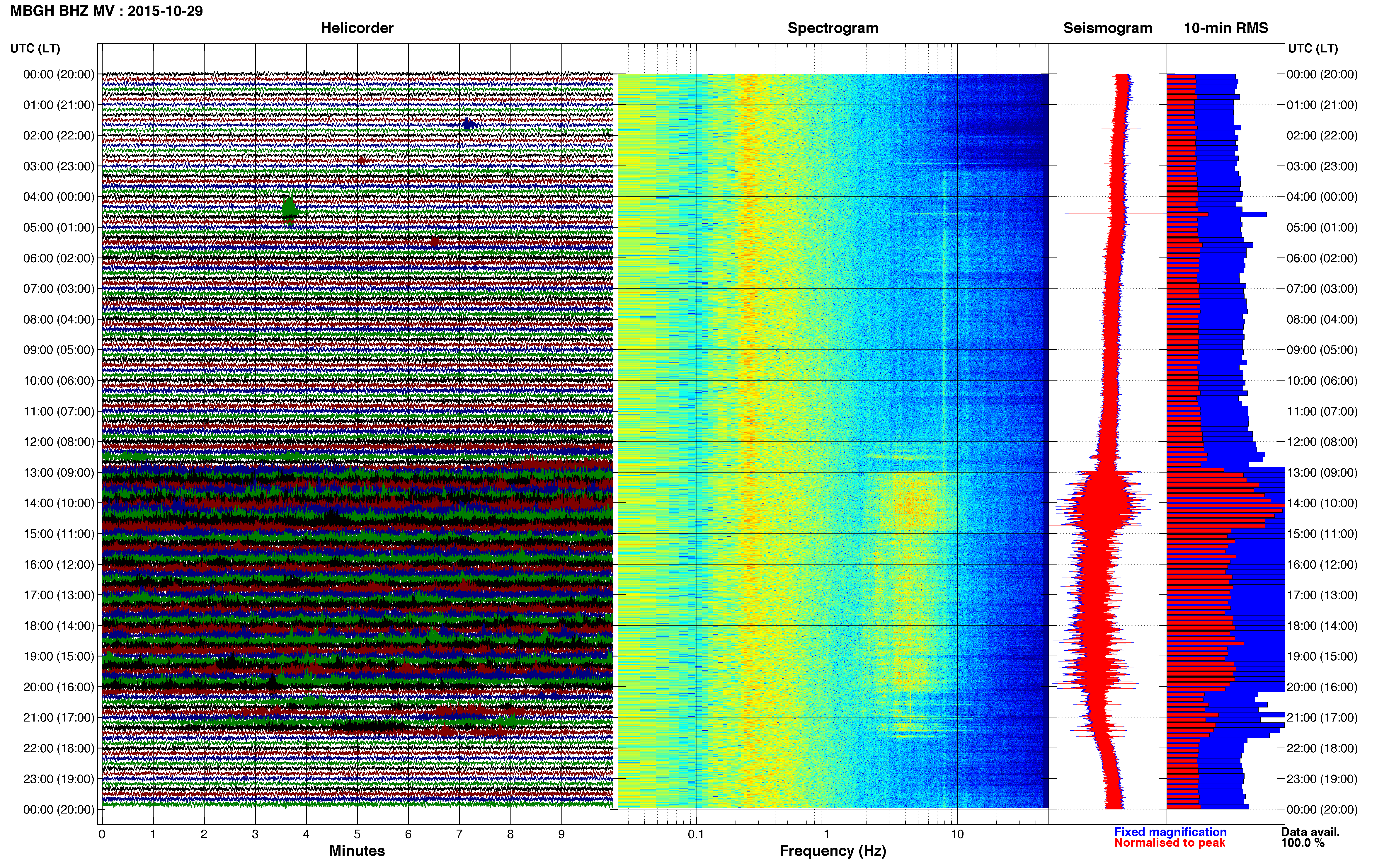The image size is (1389, 868).
Task: Click the left '04:00 (00:00)' time label
Action: click(x=59, y=197)
